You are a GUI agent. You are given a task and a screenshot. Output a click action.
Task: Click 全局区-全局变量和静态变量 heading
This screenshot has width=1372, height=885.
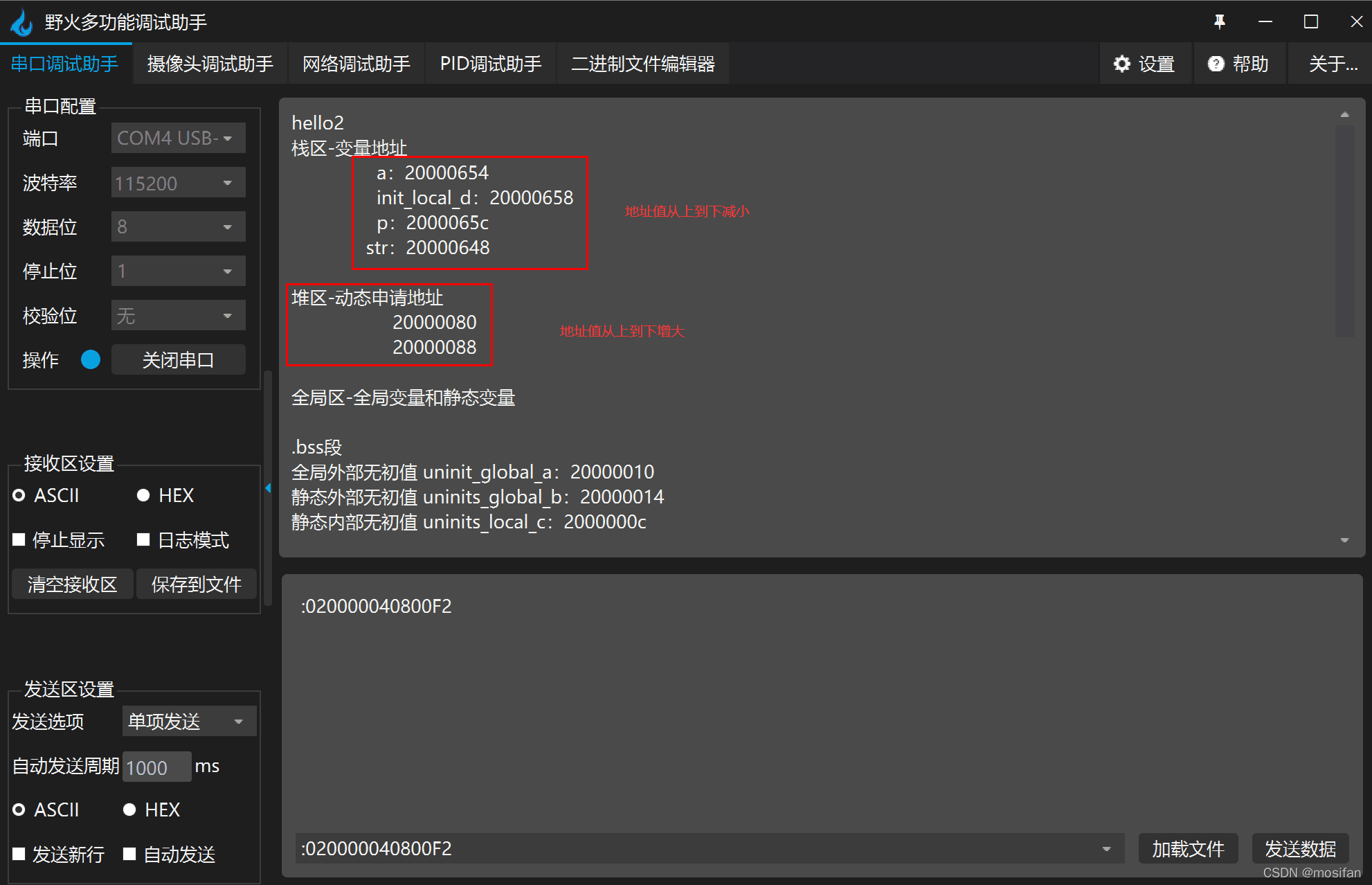pos(403,397)
